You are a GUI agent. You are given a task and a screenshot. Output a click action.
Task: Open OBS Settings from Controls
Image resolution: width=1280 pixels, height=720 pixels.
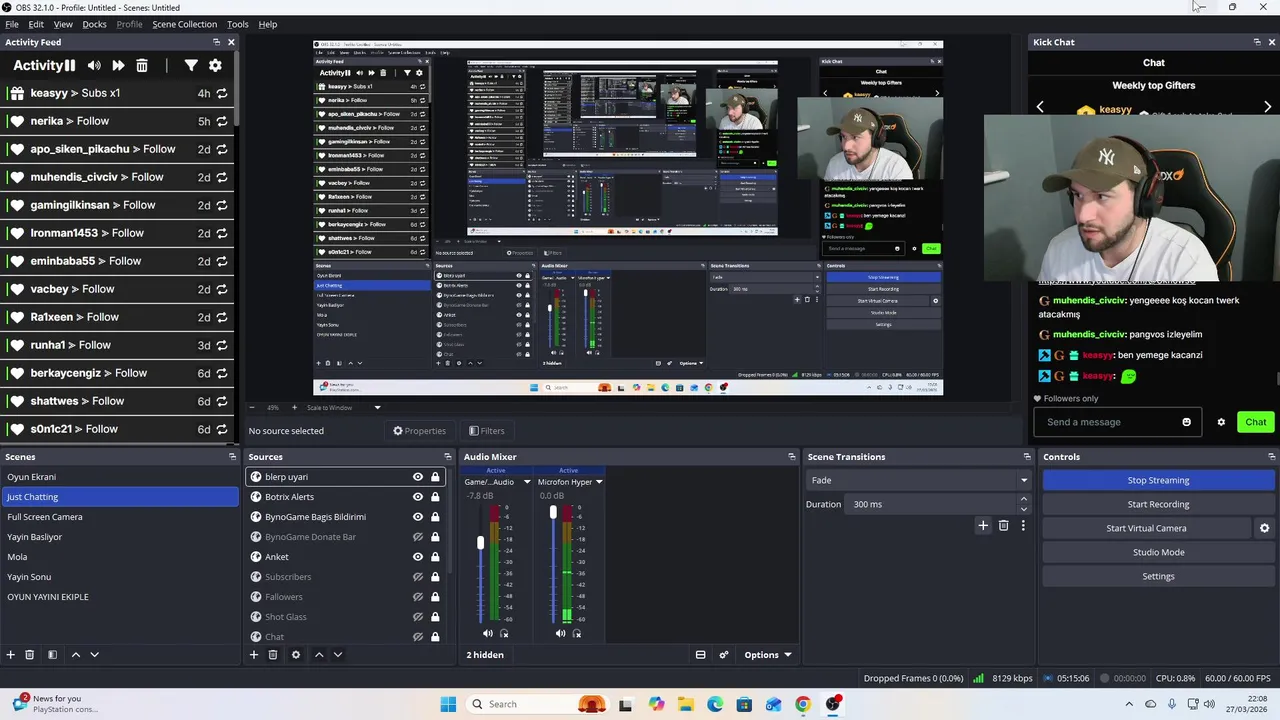[1158, 576]
